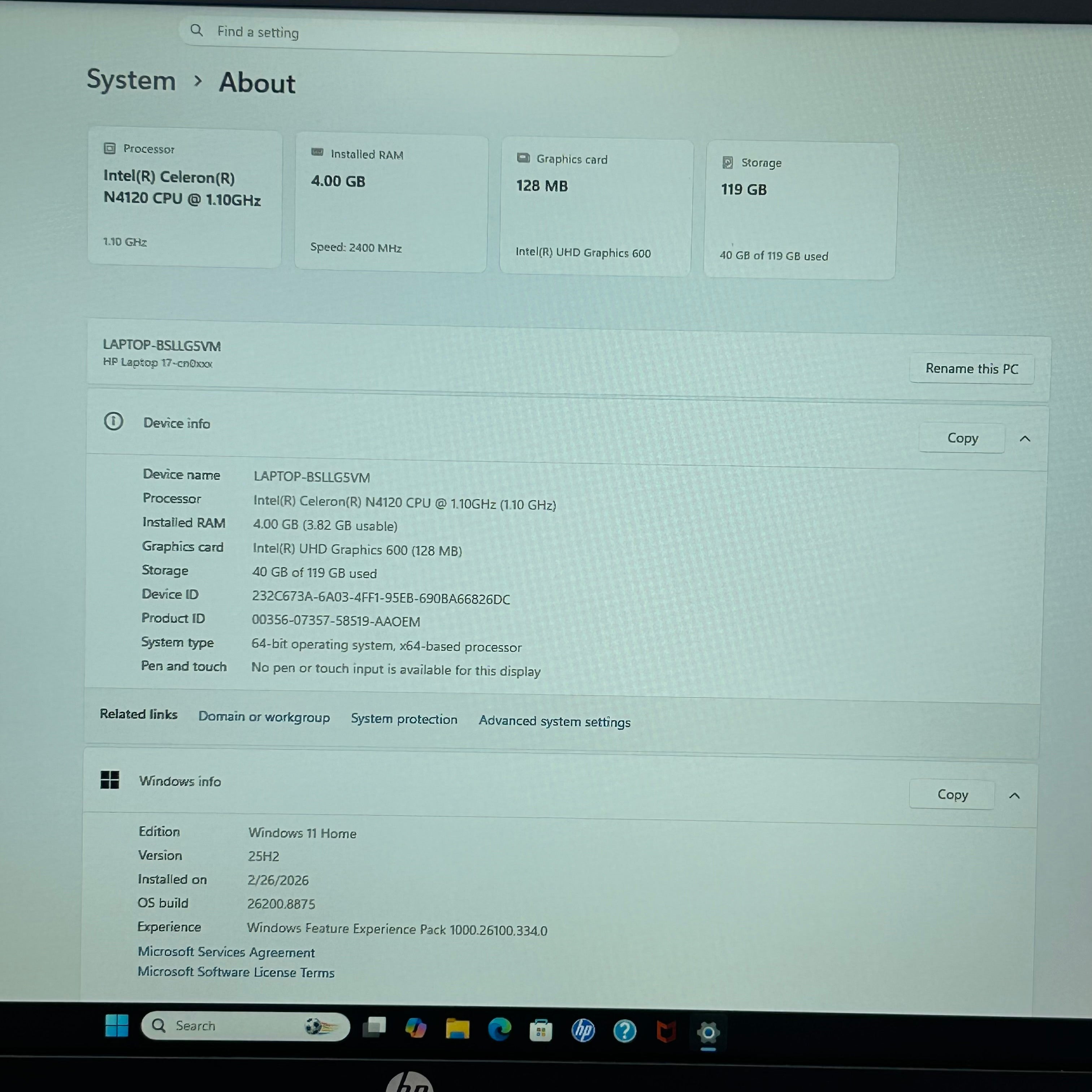Open Advanced system settings link

coord(554,721)
